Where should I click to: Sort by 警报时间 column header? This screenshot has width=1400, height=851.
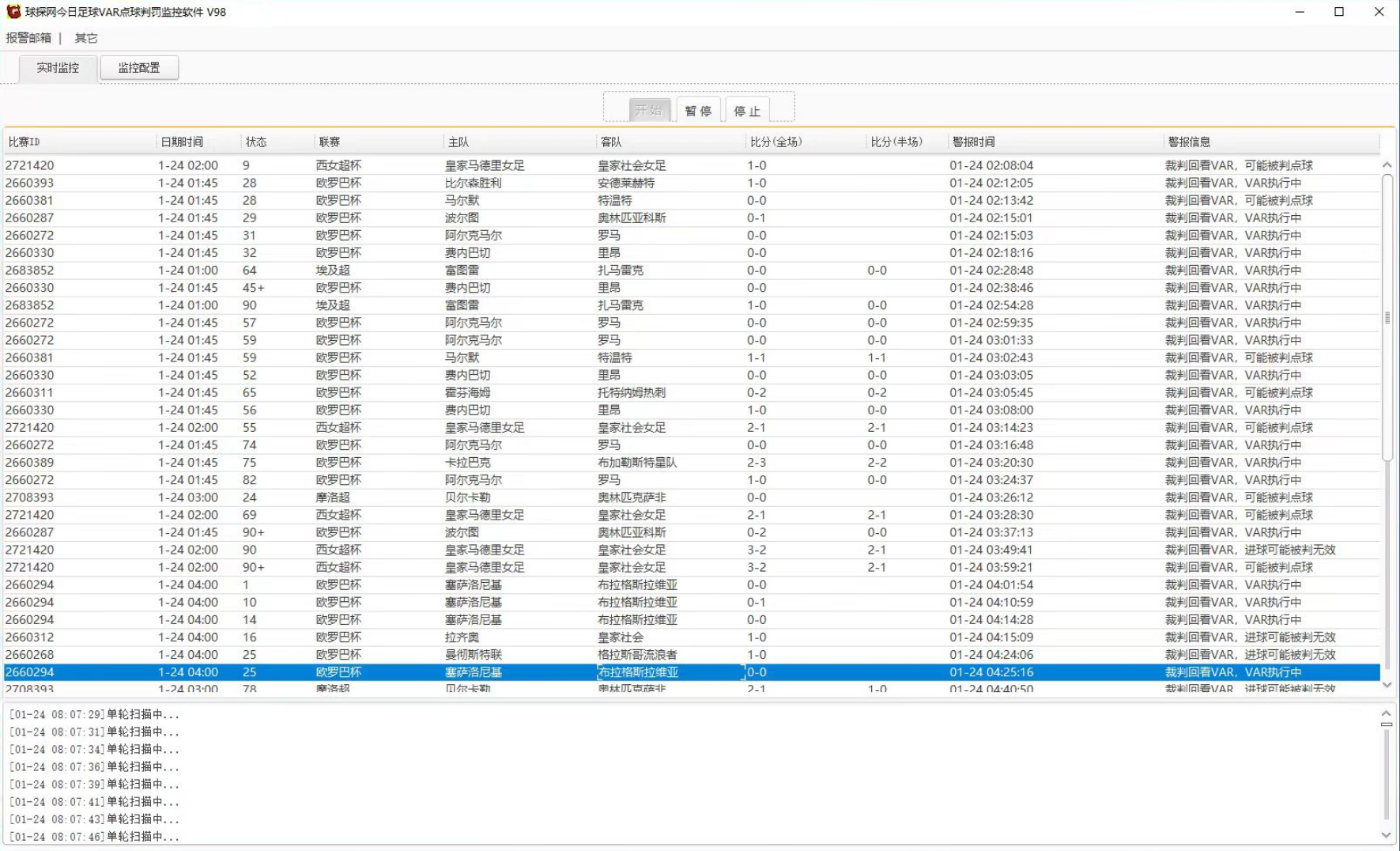click(x=1056, y=142)
